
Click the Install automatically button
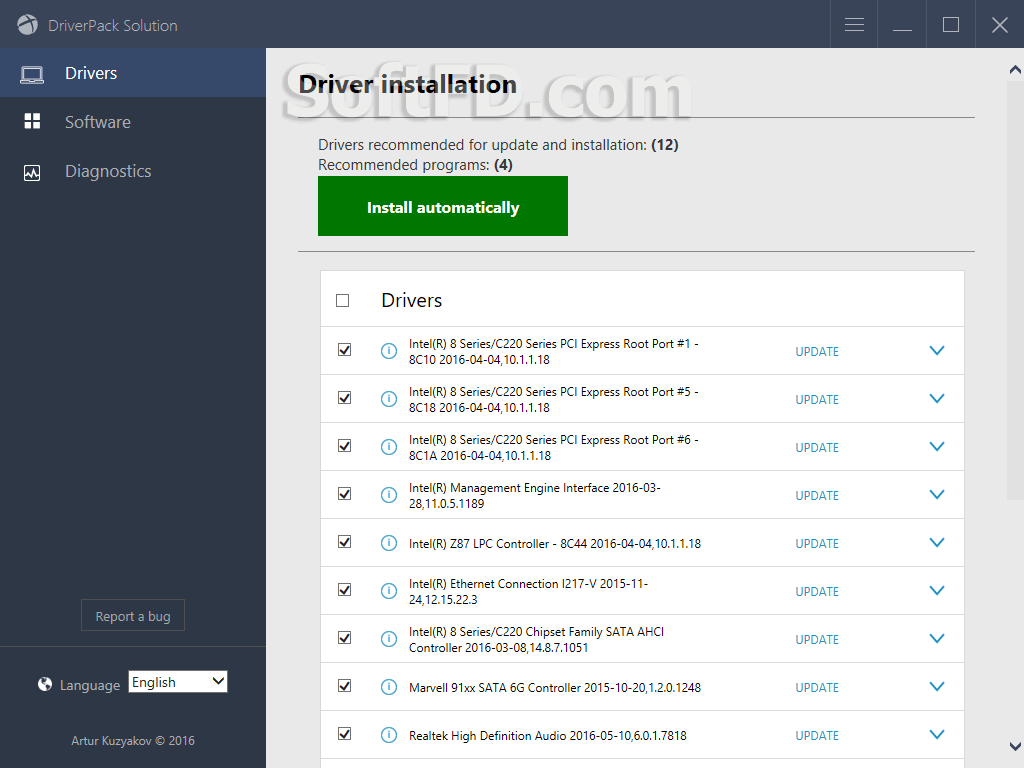[x=443, y=206]
